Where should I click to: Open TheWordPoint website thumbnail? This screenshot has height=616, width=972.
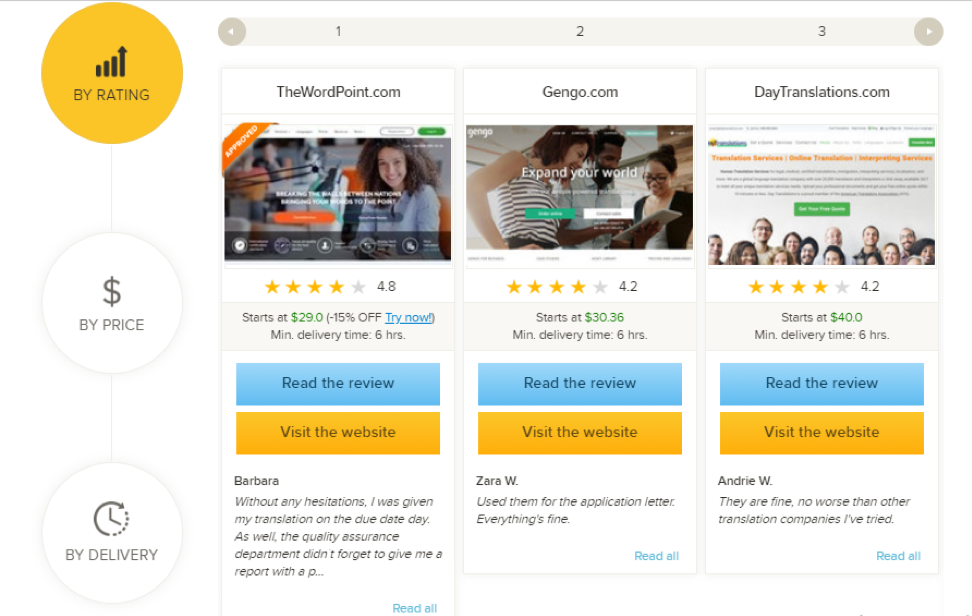338,193
